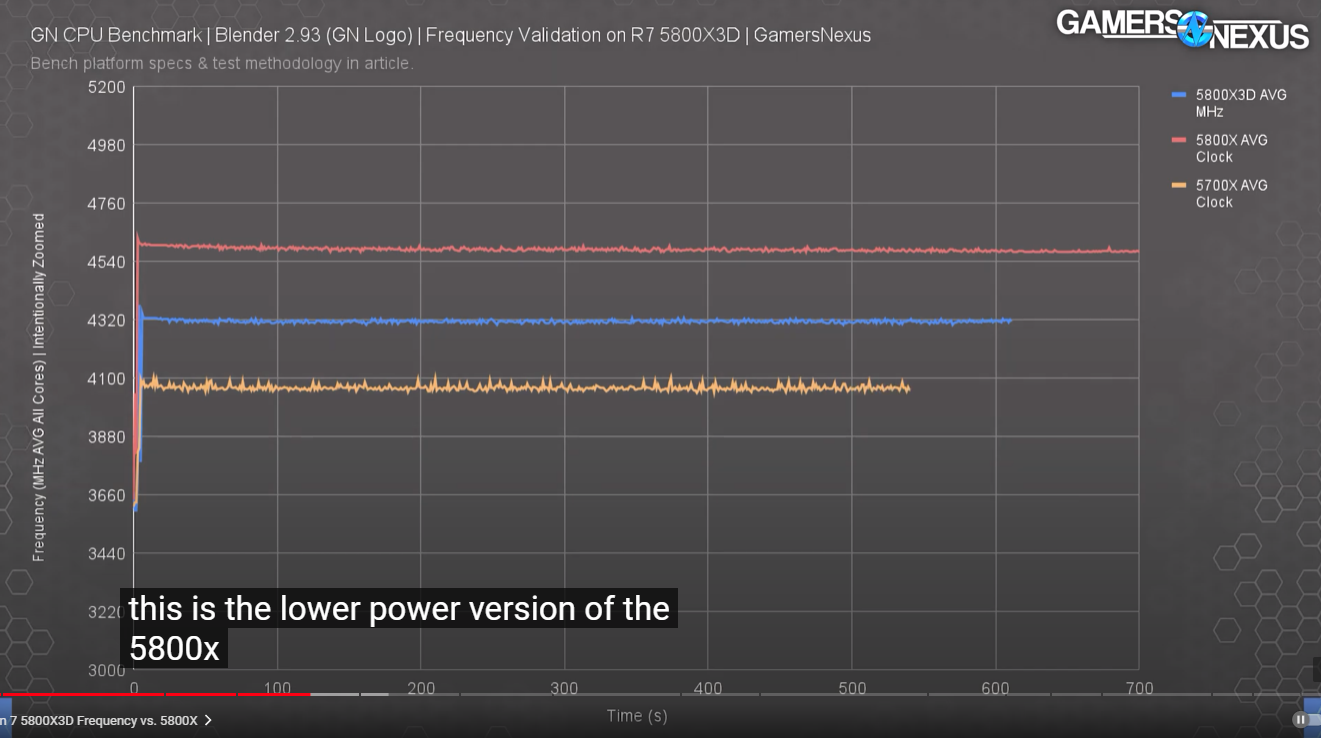Click the video progress bar to seek
This screenshot has height=738, width=1321.
click(x=660, y=694)
